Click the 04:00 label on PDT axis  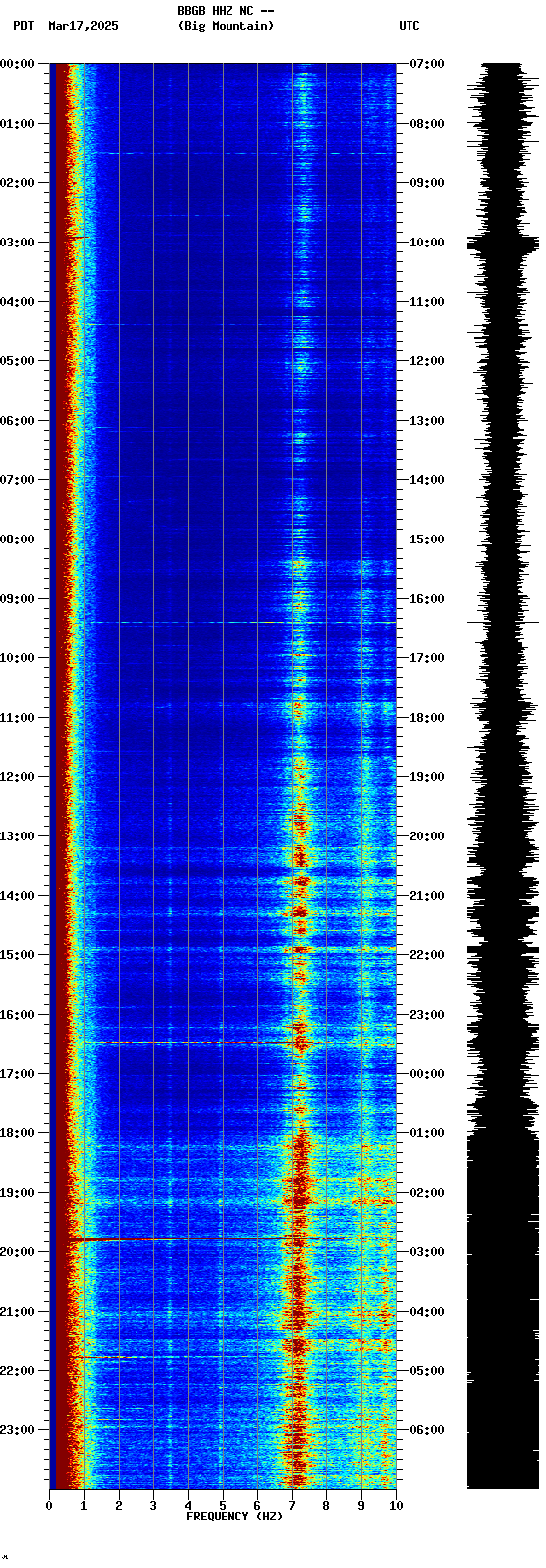click(18, 302)
